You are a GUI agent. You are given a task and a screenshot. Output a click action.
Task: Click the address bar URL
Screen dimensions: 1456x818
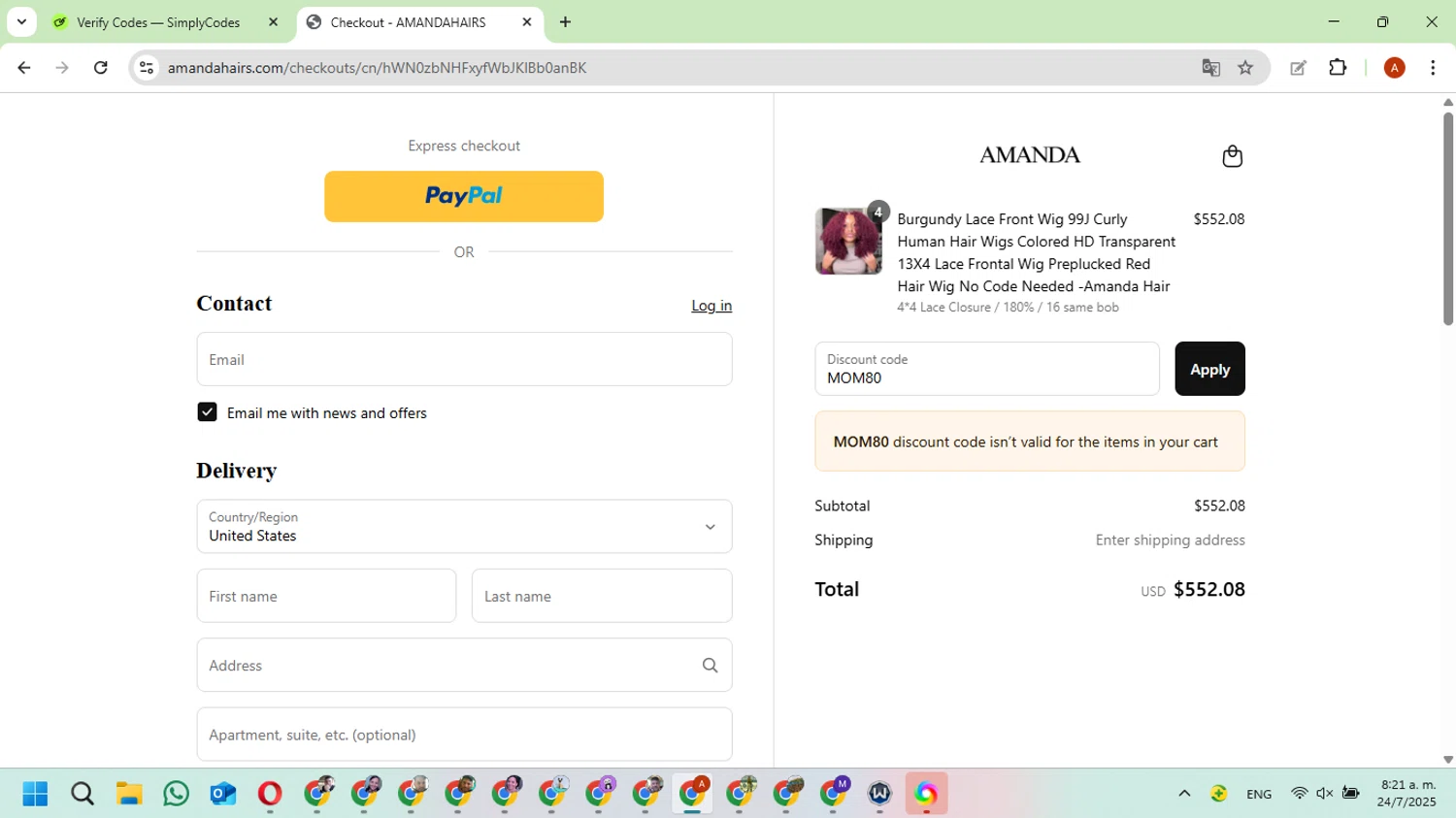click(377, 68)
